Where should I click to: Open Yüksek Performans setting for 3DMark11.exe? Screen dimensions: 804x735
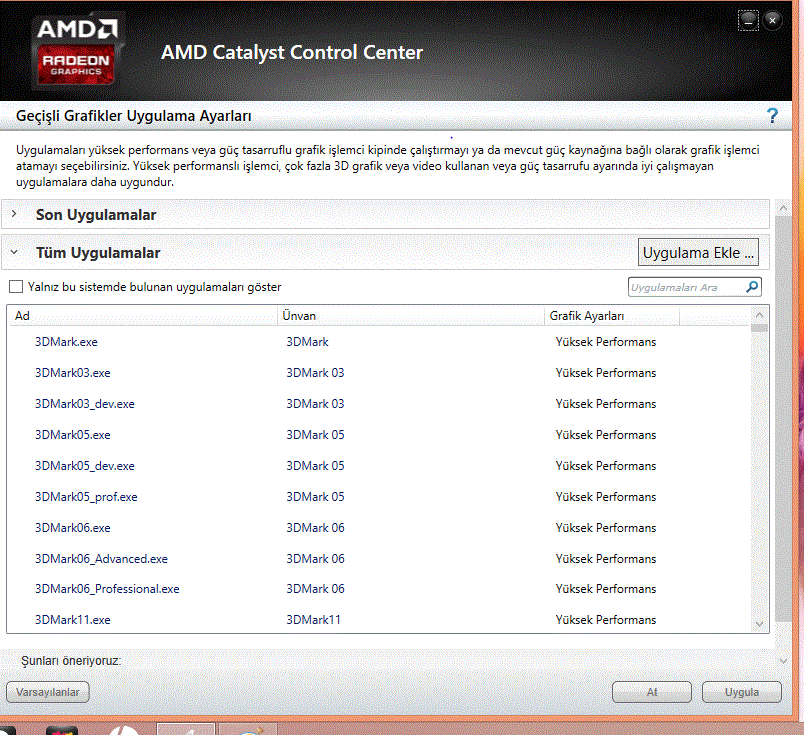606,620
